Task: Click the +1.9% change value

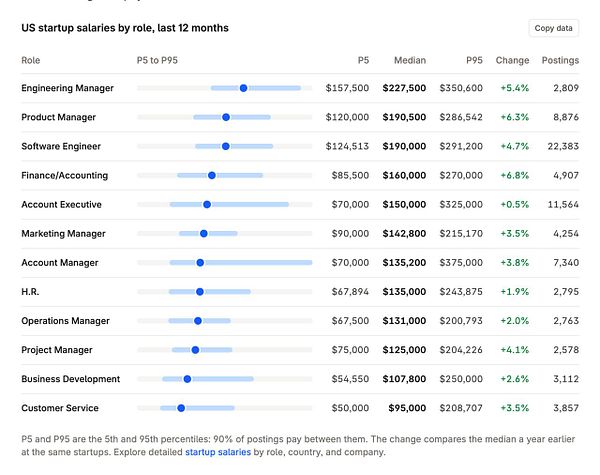Action: [x=515, y=292]
